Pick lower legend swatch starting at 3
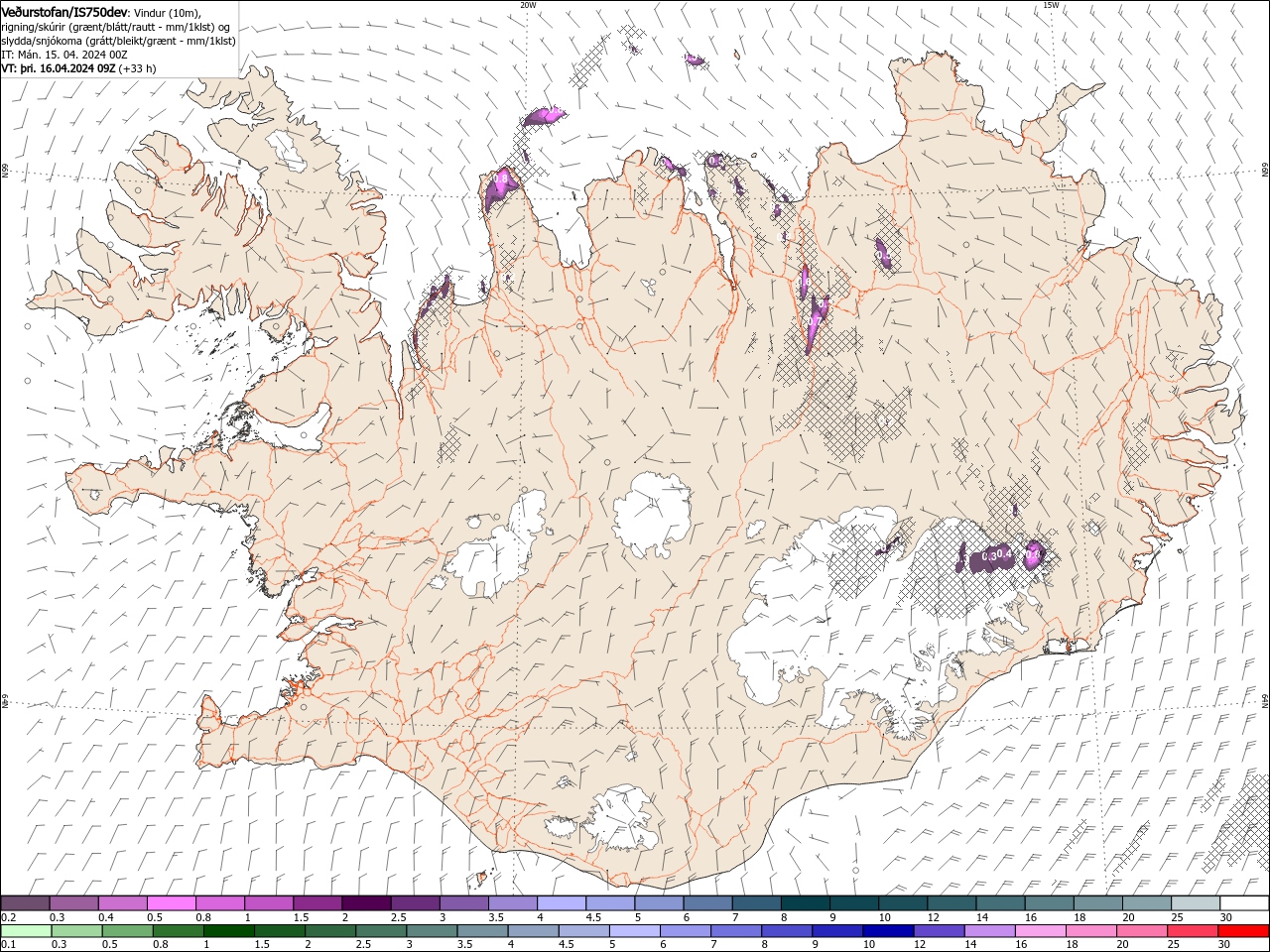 coord(432,931)
